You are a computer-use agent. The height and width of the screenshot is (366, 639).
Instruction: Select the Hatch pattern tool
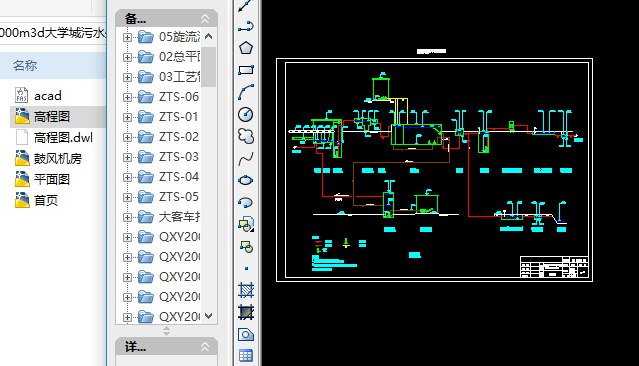click(246, 290)
